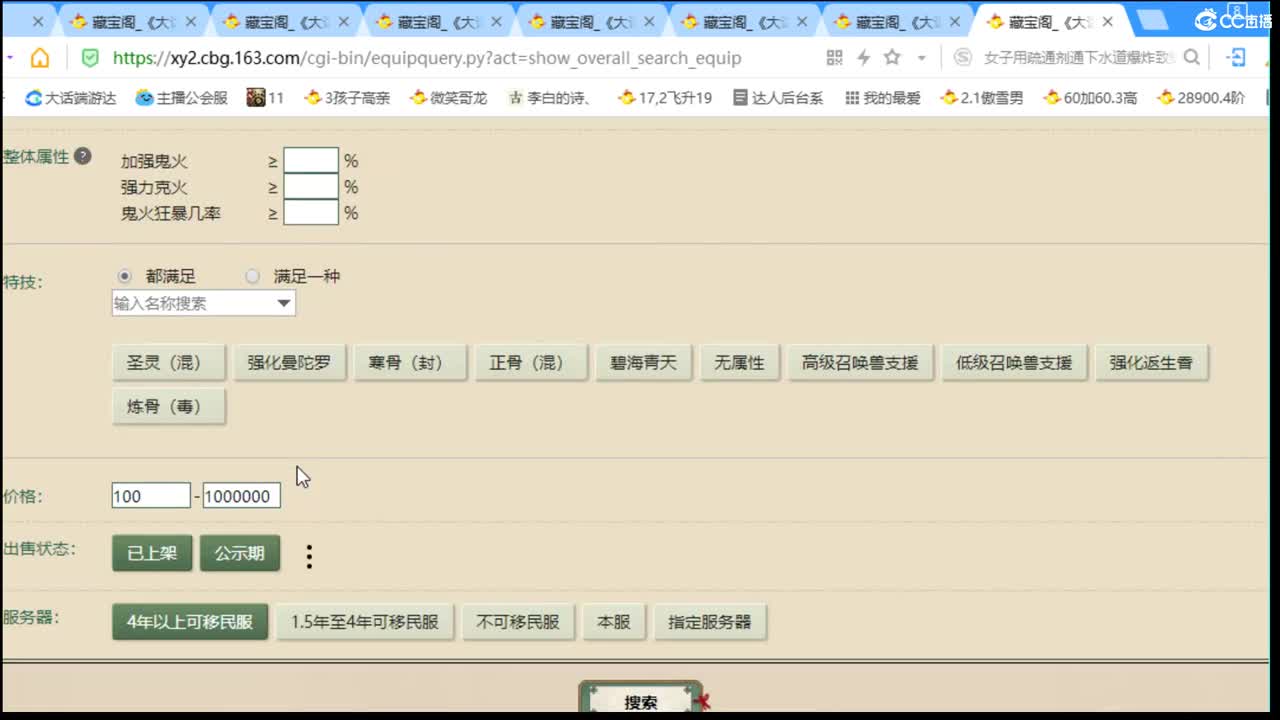The image size is (1280, 720).
Task: Click the minimum price field showing 100
Action: click(x=150, y=494)
